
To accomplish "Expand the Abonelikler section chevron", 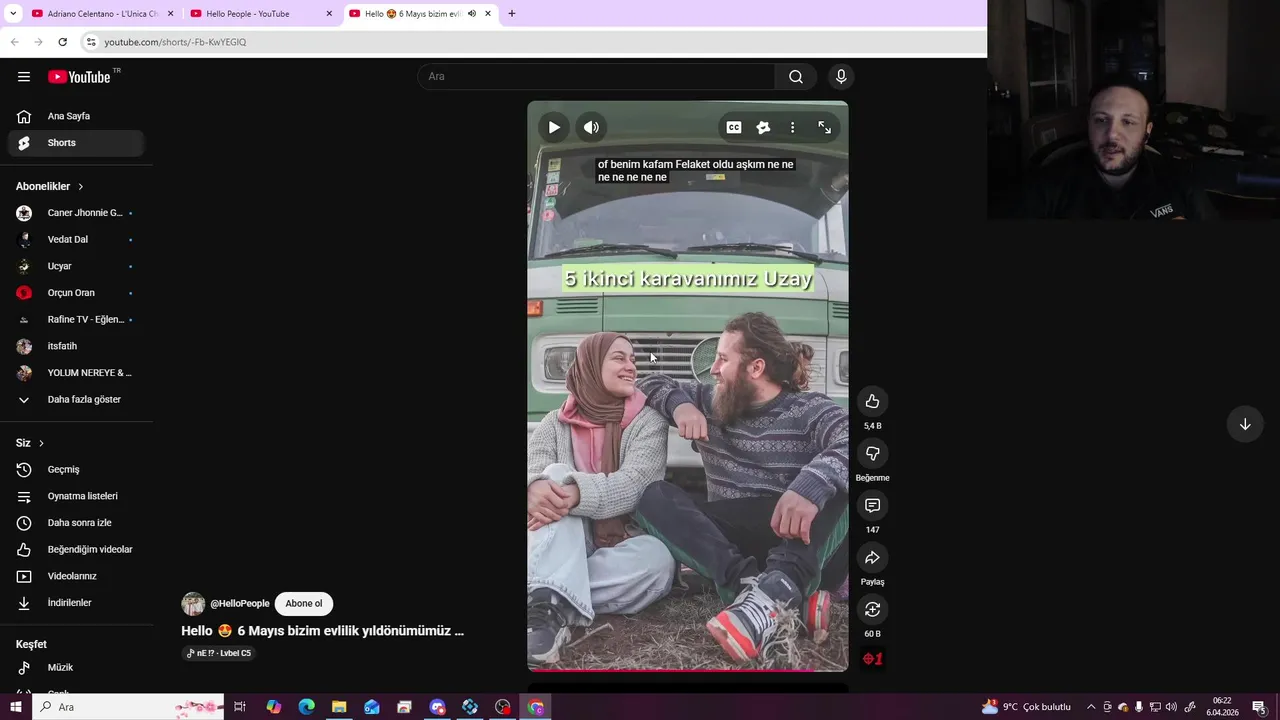I will tap(81, 187).
